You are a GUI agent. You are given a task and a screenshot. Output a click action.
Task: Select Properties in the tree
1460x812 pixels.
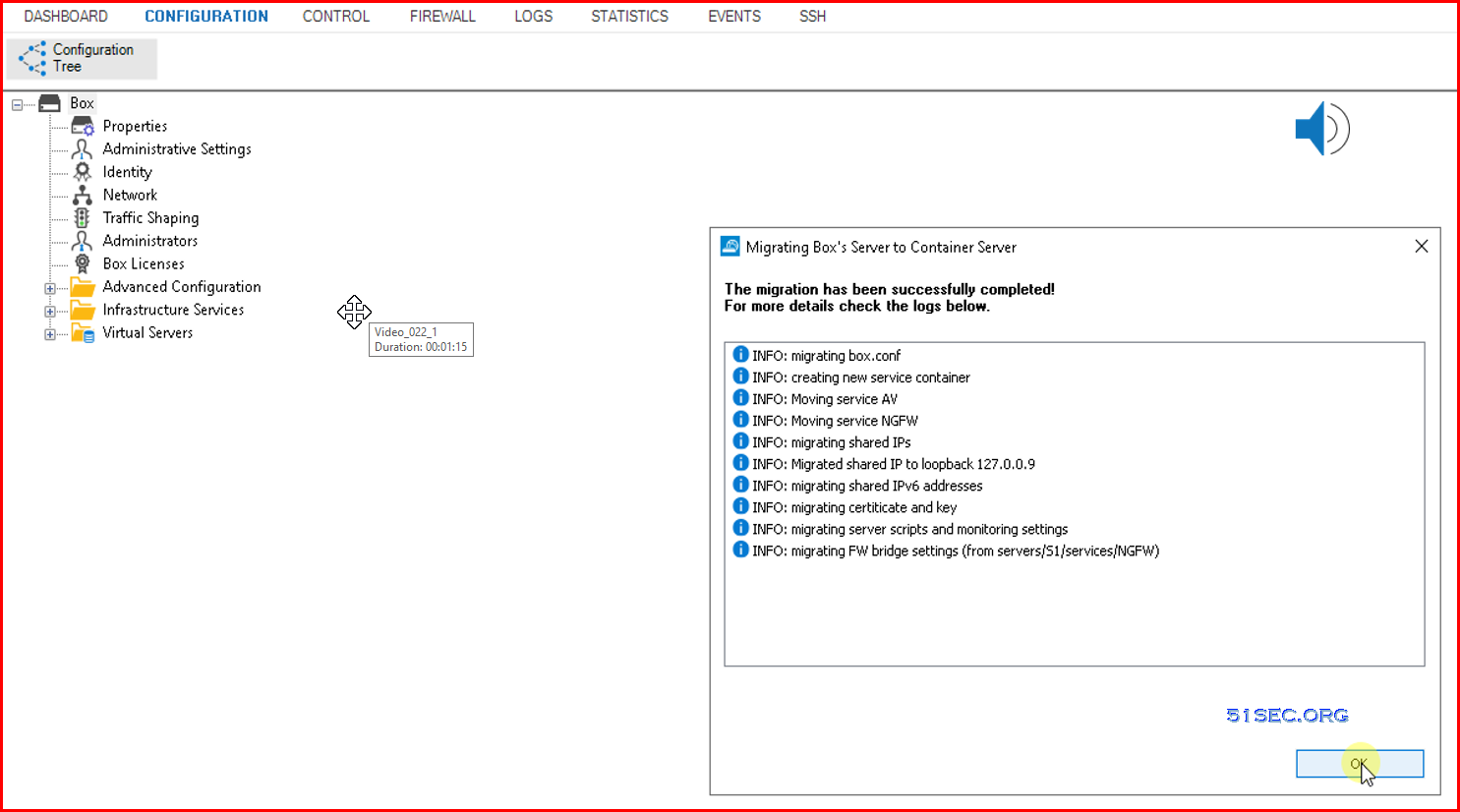click(135, 126)
